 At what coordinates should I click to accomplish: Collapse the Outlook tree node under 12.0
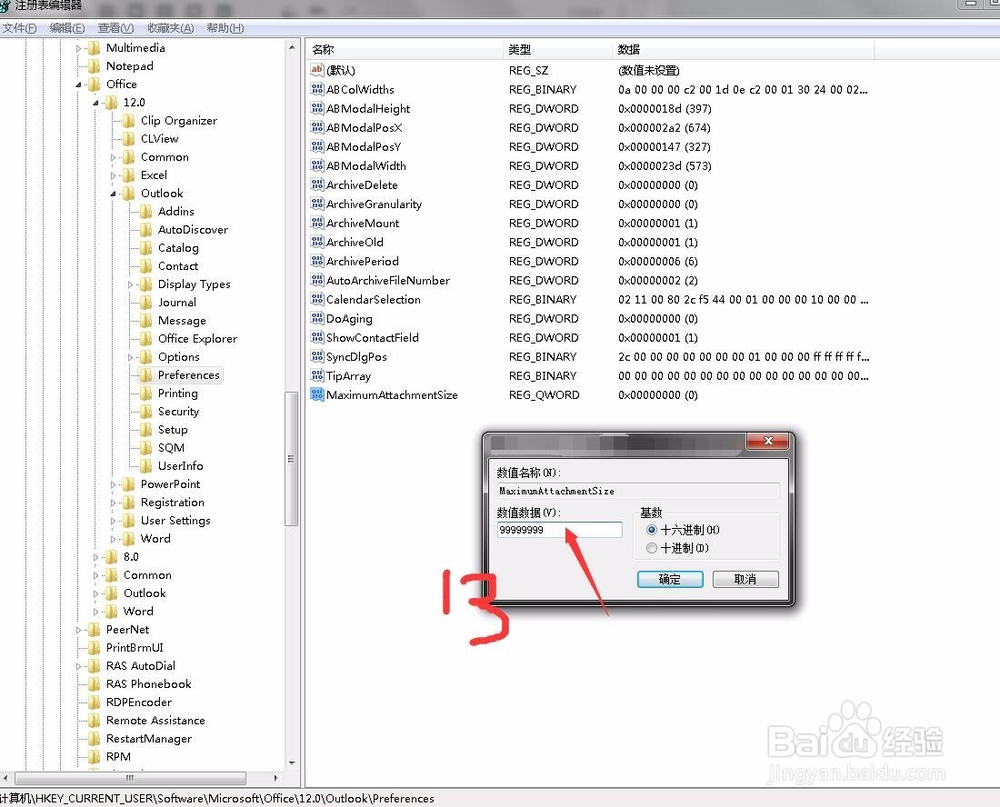click(114, 194)
